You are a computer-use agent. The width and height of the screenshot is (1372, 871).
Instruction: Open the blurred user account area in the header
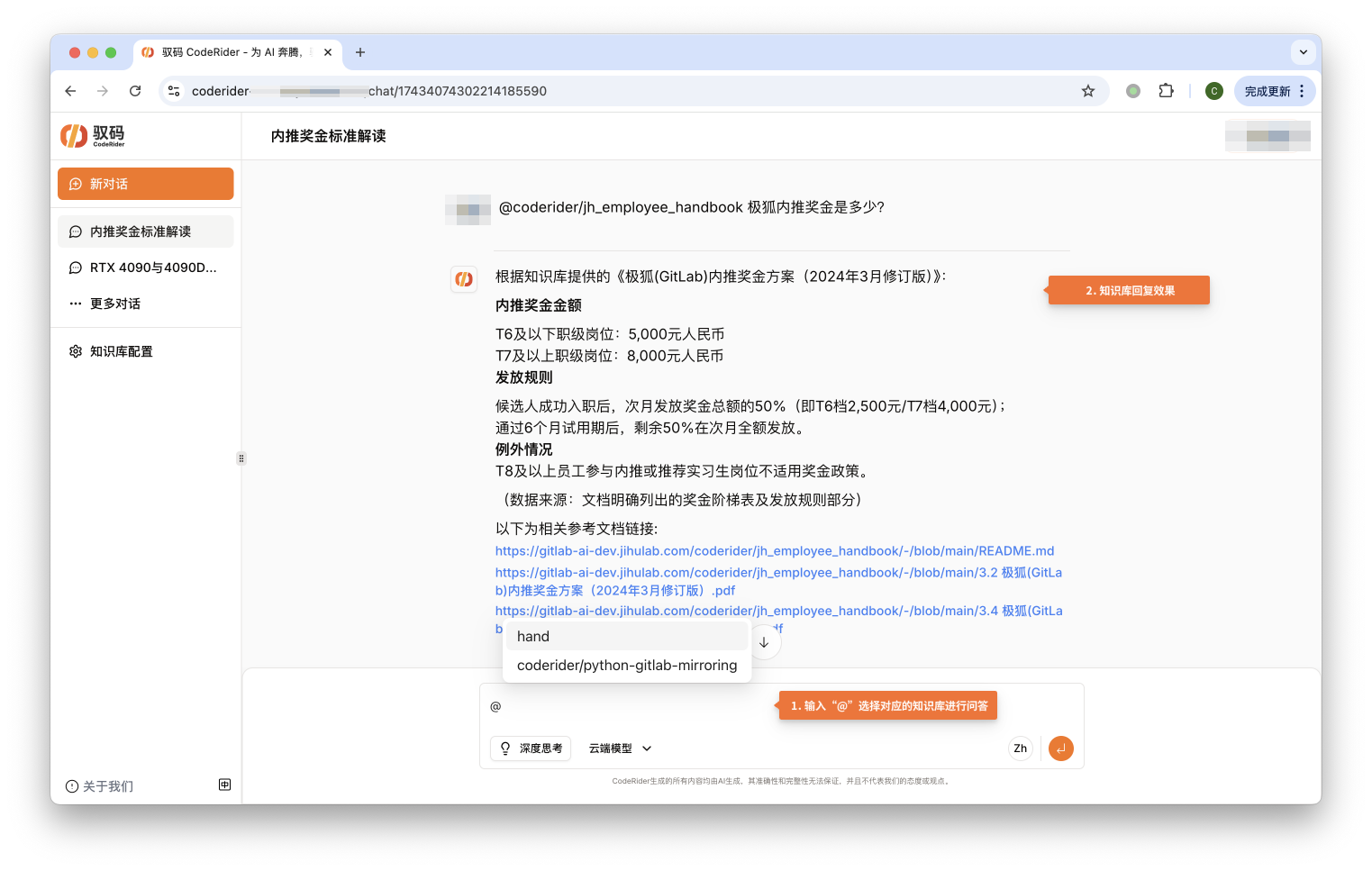pos(1268,136)
